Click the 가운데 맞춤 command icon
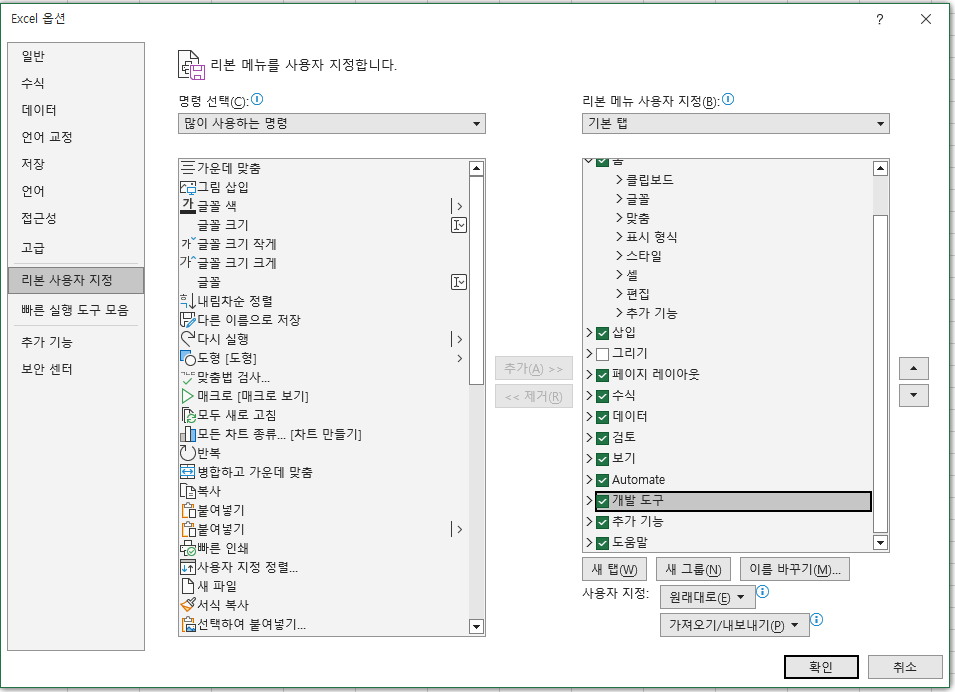 (188, 168)
